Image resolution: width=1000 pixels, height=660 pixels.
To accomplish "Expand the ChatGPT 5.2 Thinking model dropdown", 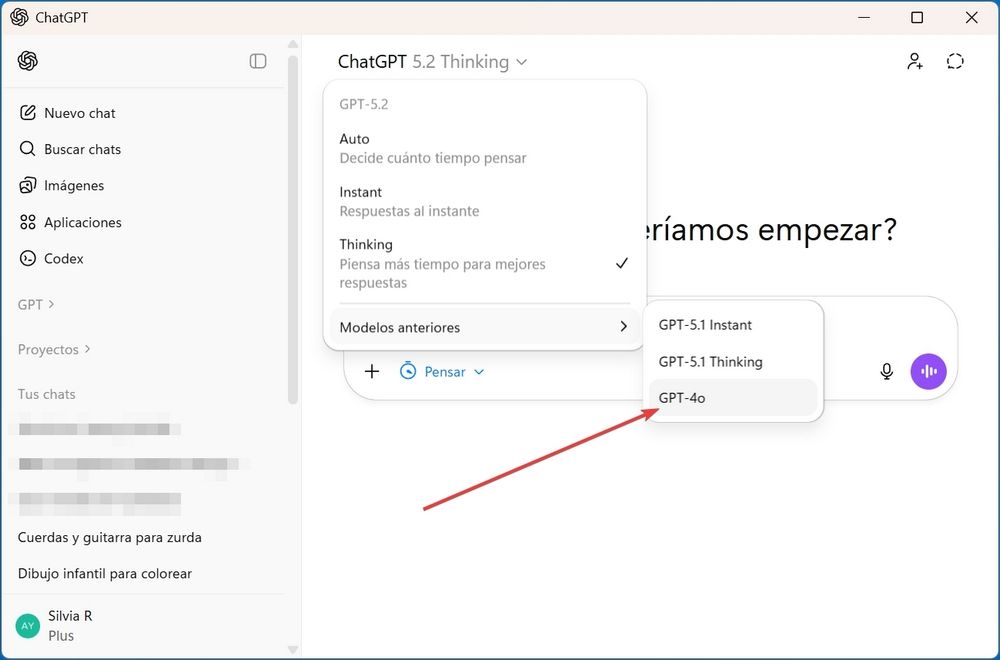I will [432, 62].
